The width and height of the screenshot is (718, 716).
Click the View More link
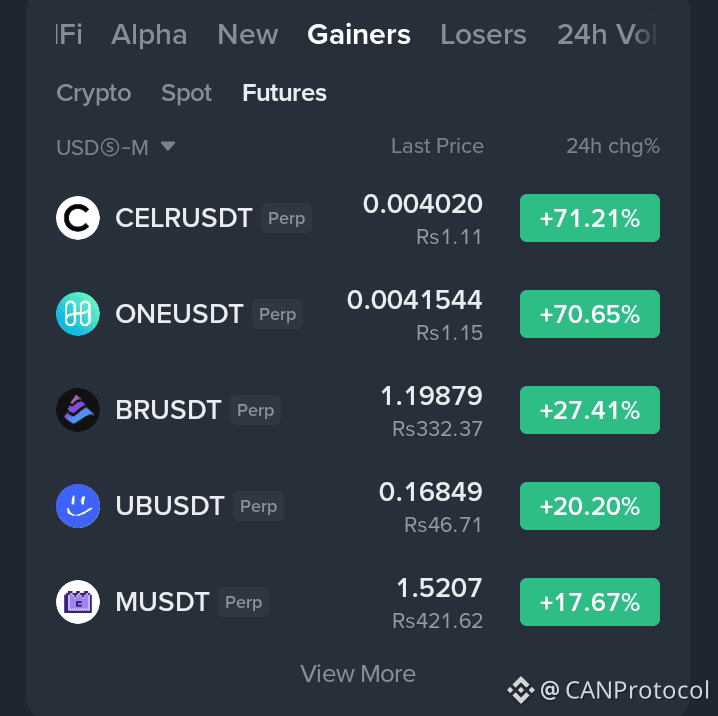(x=358, y=674)
